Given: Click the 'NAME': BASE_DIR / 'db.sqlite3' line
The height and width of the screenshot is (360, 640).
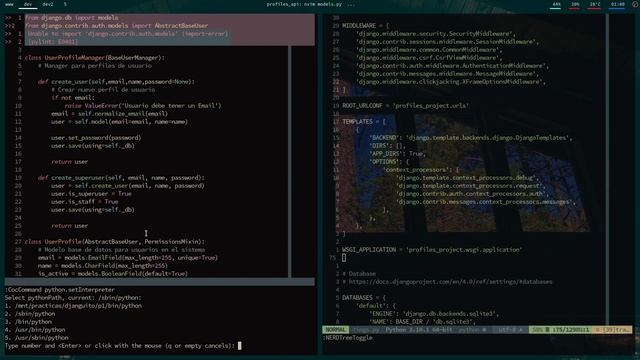Looking at the screenshot, I should coord(422,322).
